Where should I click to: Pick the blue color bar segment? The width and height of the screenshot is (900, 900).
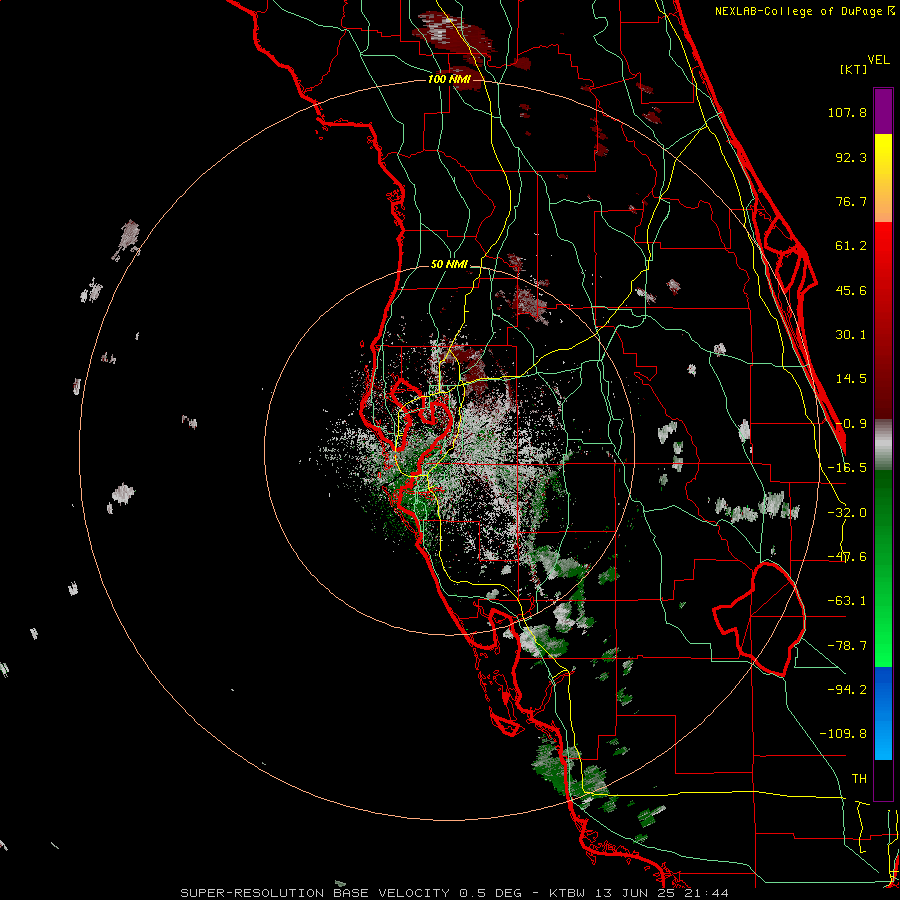(x=883, y=713)
